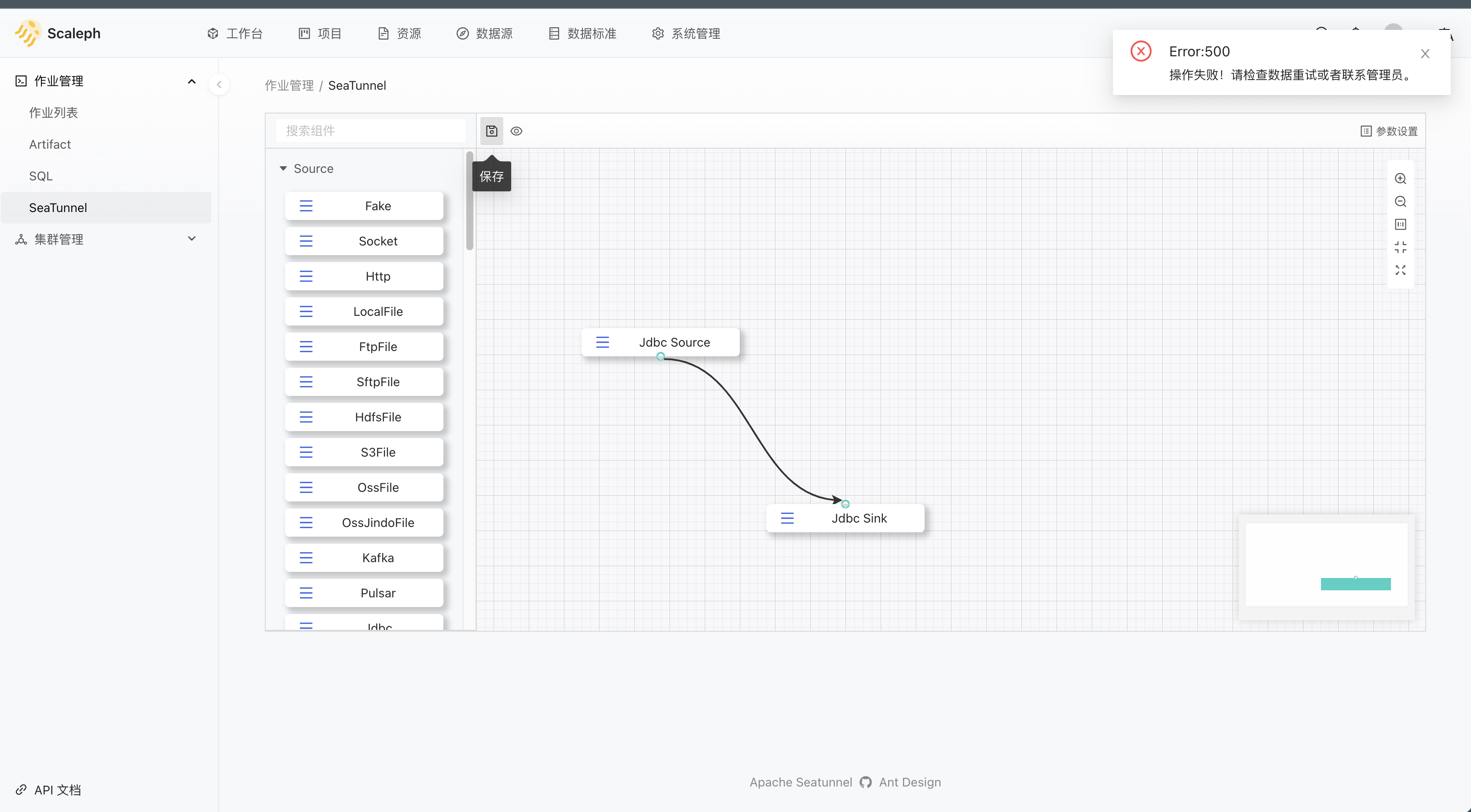Open Ant Design footer link

[x=910, y=782]
